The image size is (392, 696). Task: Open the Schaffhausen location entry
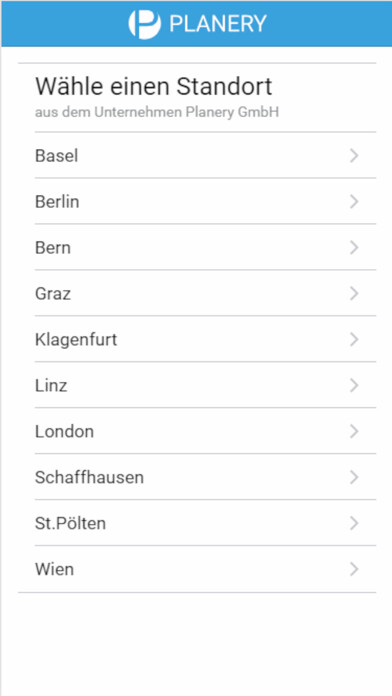206,477
